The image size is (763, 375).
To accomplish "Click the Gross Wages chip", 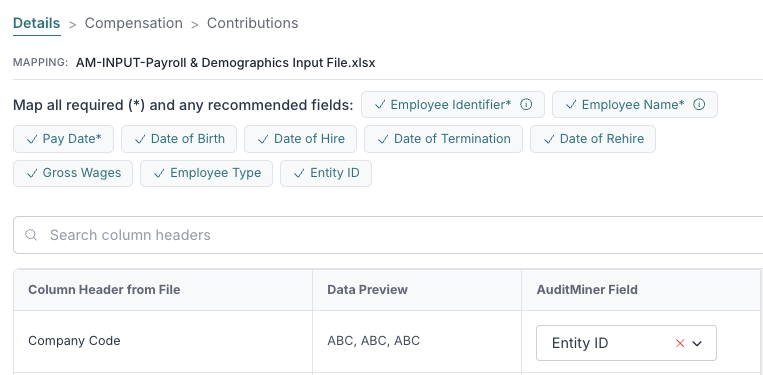I will (x=73, y=174).
